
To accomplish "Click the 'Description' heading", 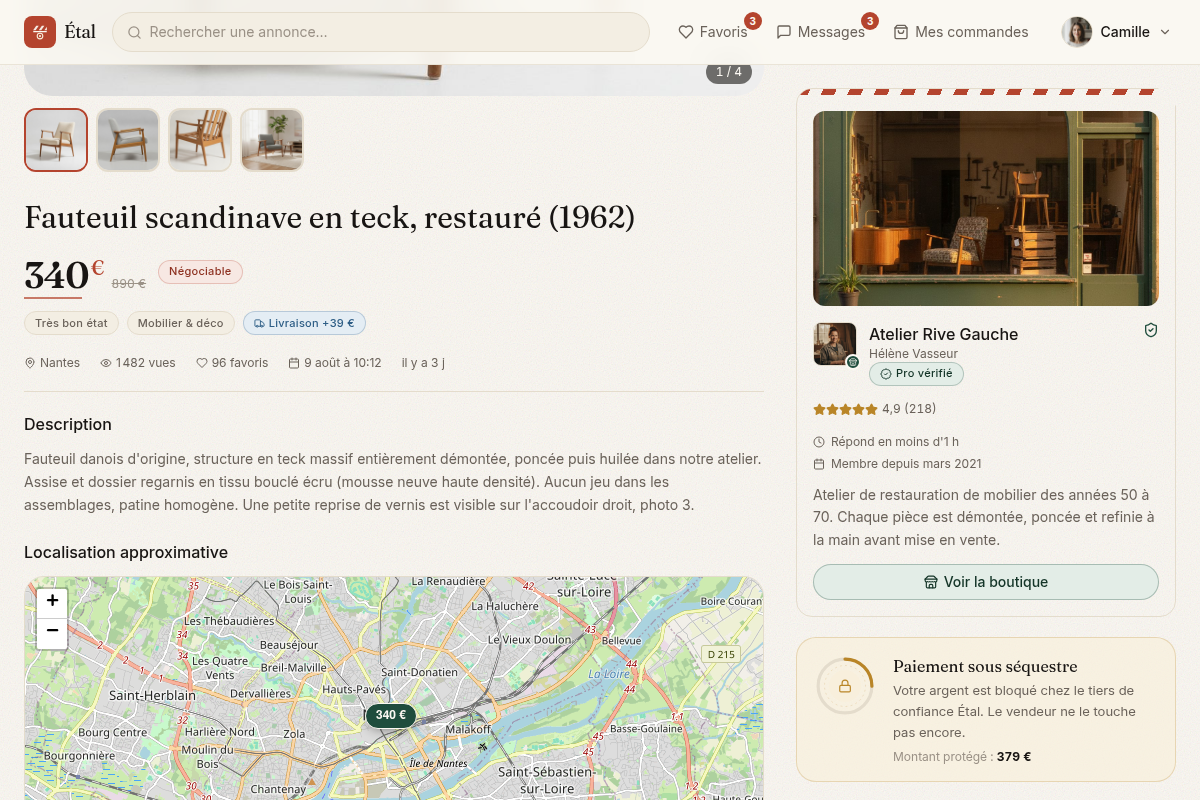I will tap(68, 424).
